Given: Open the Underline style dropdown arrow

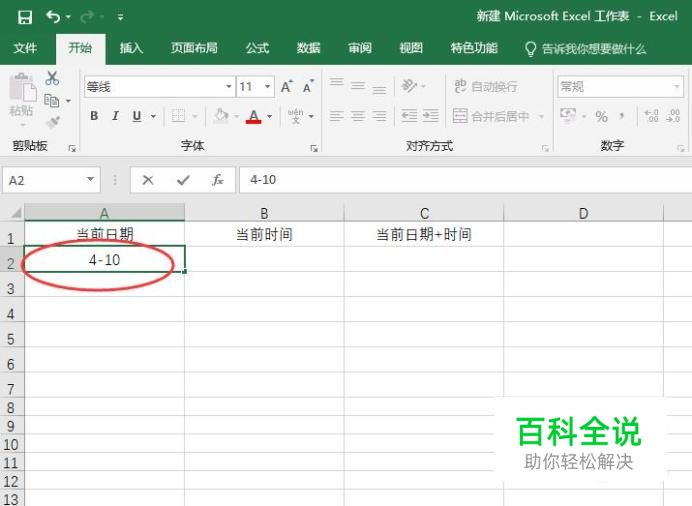Looking at the screenshot, I should coord(154,116).
